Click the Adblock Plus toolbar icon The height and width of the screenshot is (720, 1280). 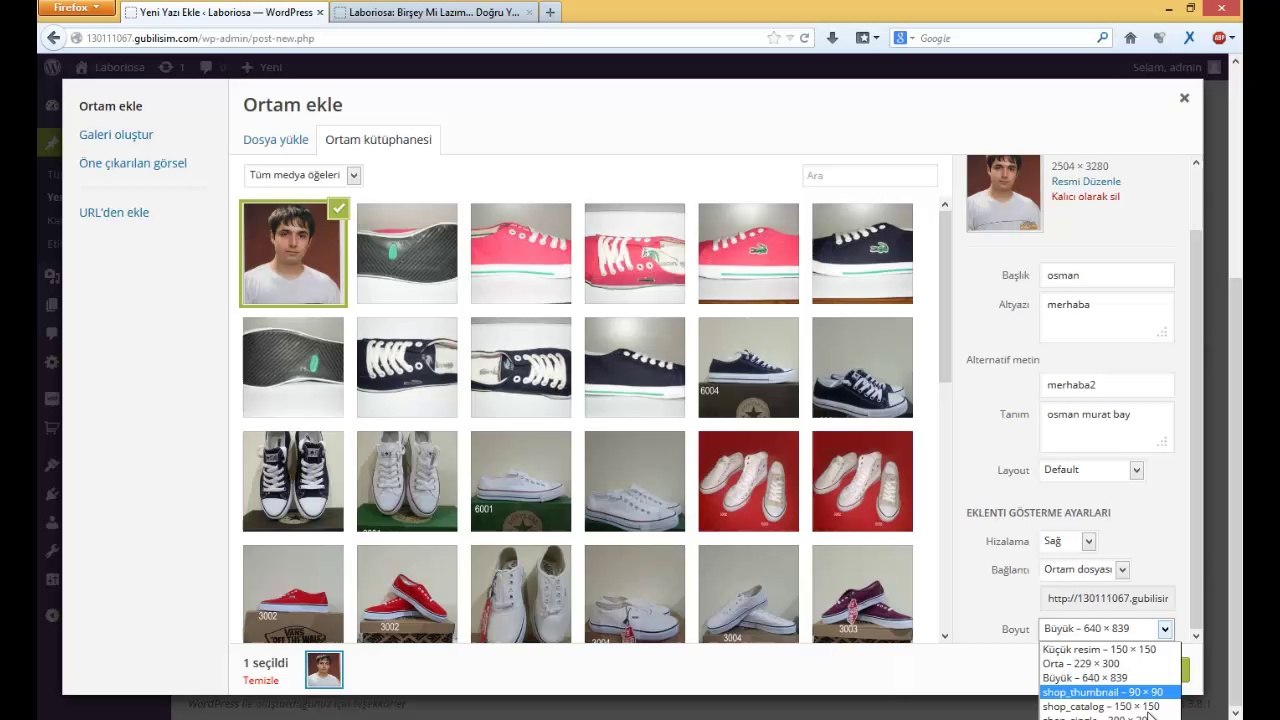[1219, 38]
